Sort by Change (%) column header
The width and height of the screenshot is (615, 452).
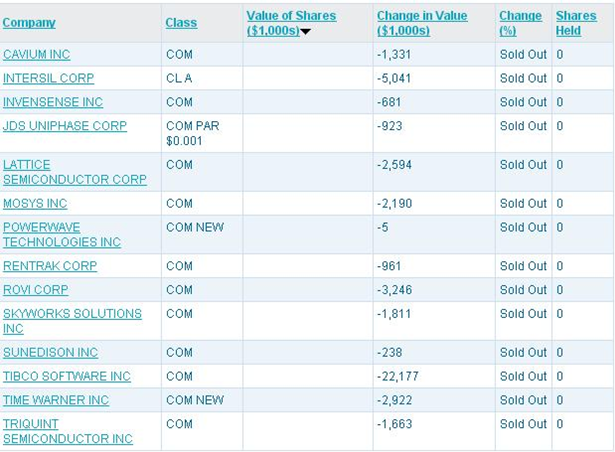520,23
